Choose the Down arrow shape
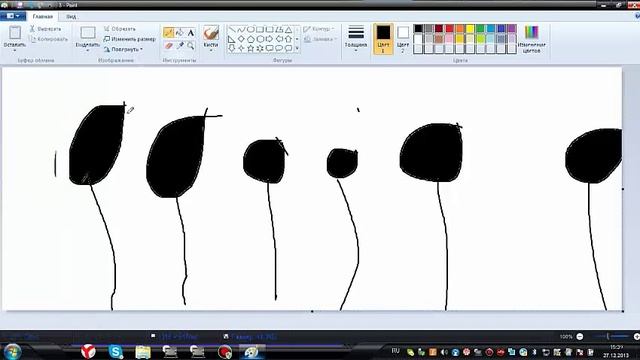This screenshot has width=640, height=360. [x=232, y=48]
